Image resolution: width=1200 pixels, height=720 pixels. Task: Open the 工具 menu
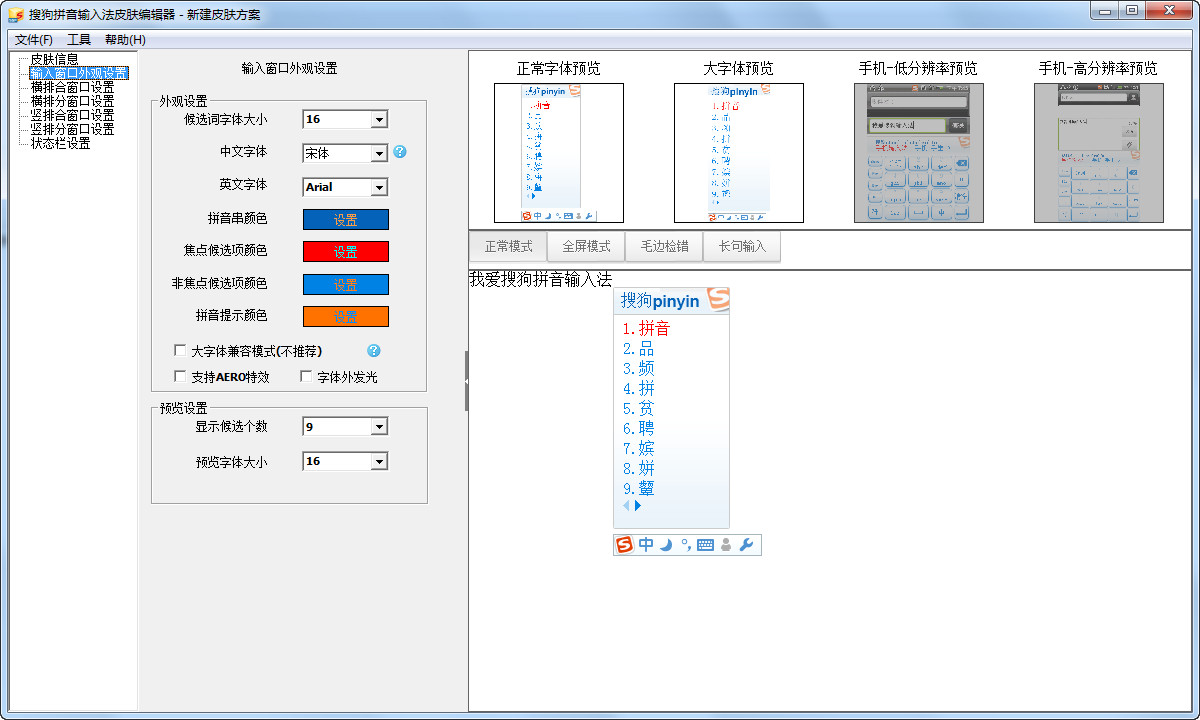tap(79, 40)
